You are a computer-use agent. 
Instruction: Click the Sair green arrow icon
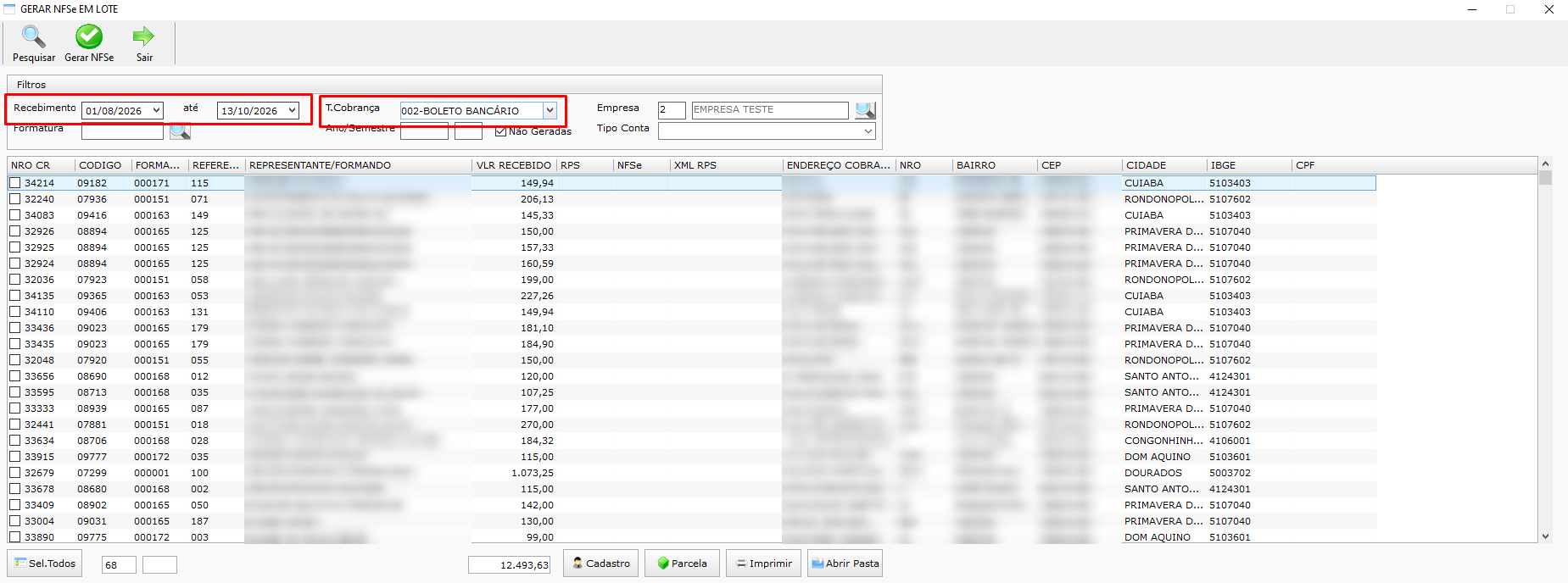[144, 36]
